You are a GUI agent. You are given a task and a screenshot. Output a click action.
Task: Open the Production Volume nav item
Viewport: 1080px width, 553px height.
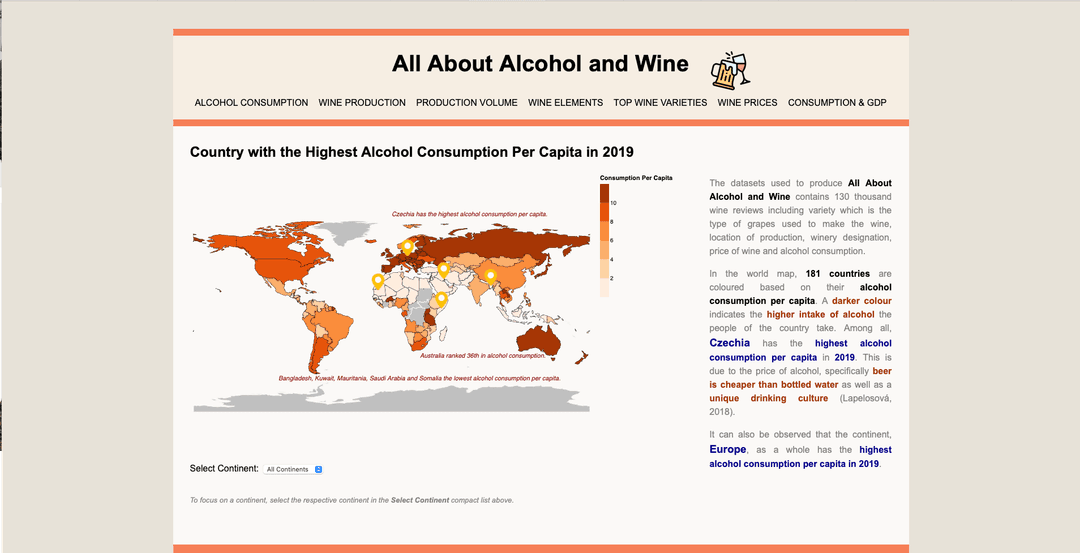[467, 103]
